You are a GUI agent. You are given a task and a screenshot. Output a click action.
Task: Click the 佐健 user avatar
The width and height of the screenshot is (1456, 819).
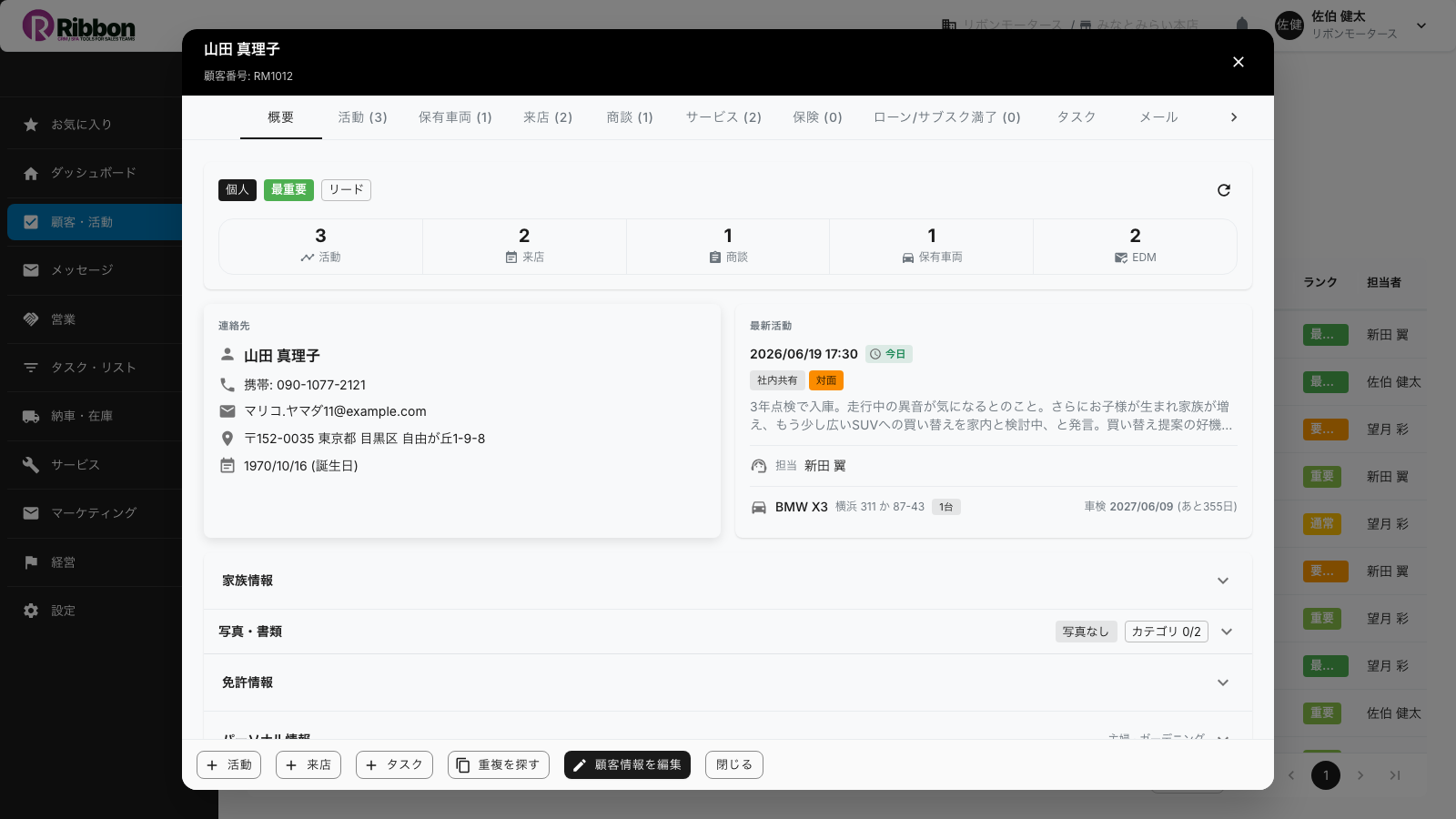[x=1289, y=25]
